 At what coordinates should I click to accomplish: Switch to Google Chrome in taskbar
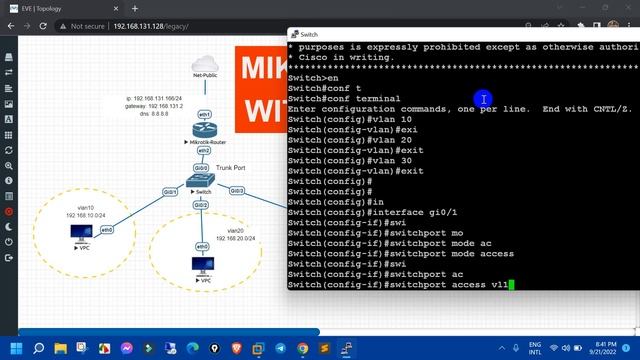[x=302, y=348]
